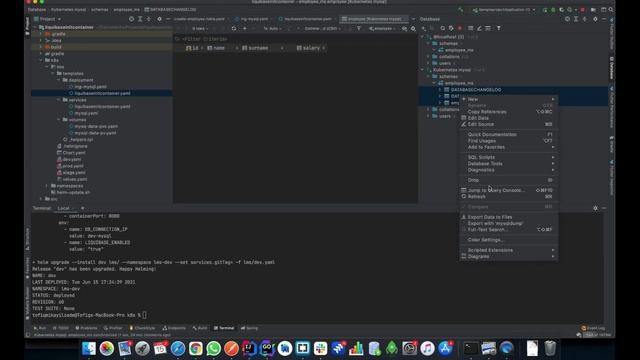Viewport: 640px width, 360px height.
Task: Open the Database vertical side tab
Action: click(x=611, y=69)
